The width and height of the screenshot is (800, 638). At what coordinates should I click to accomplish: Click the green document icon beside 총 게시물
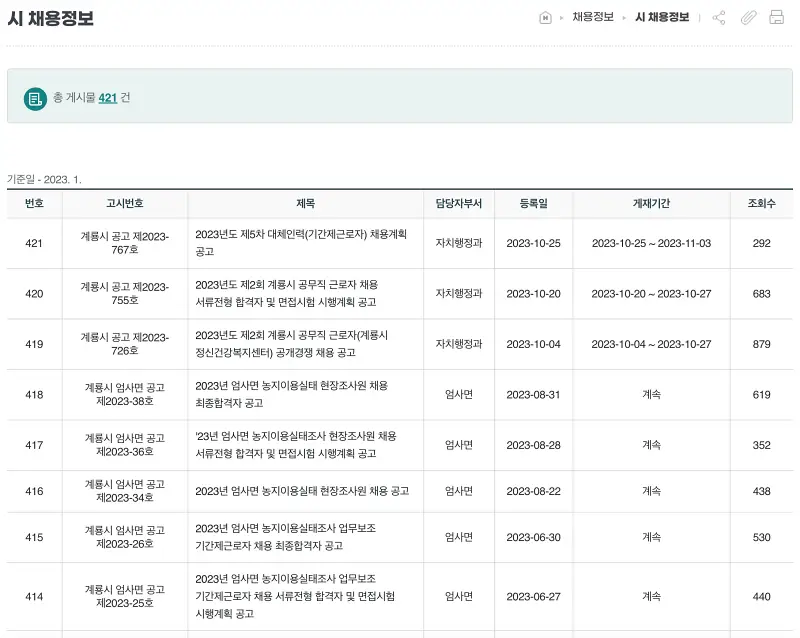coord(33,97)
